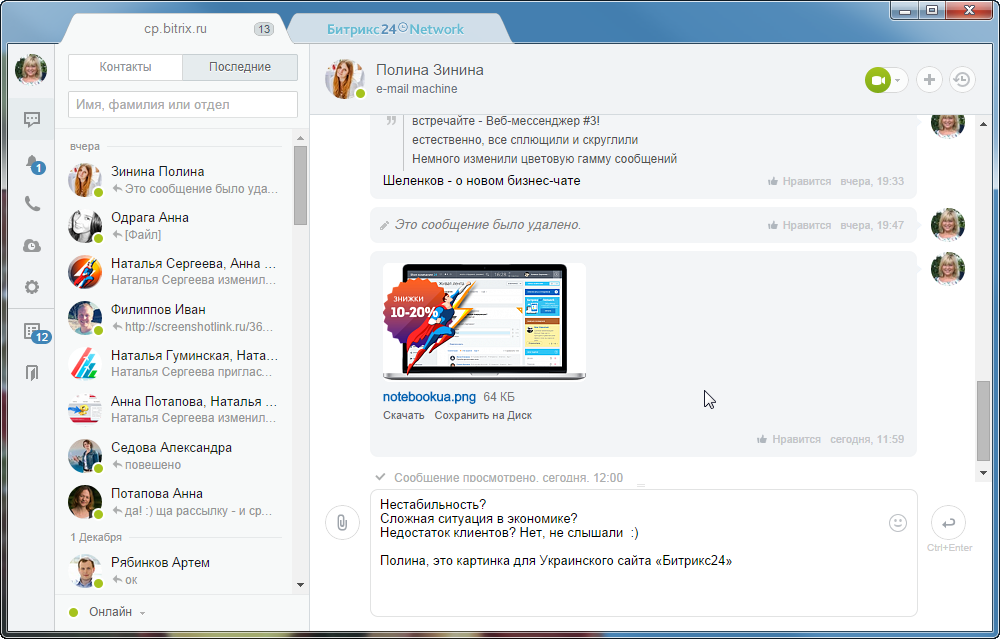Open chat with Зинина Полина

coord(173,180)
